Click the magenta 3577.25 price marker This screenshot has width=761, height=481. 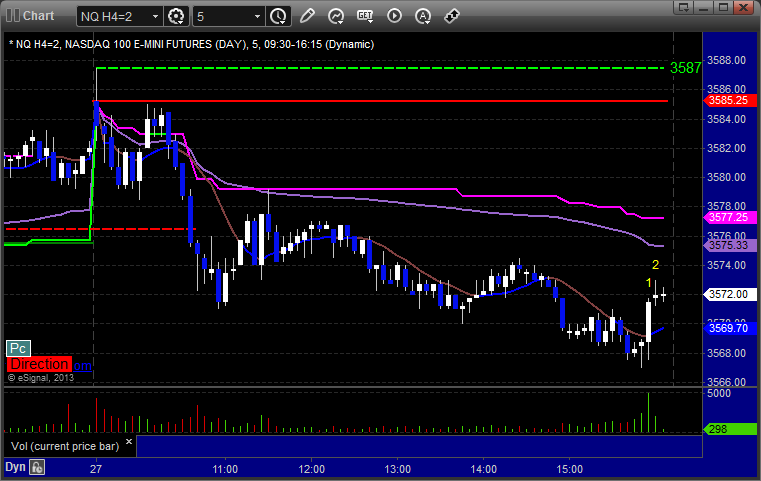tap(729, 217)
